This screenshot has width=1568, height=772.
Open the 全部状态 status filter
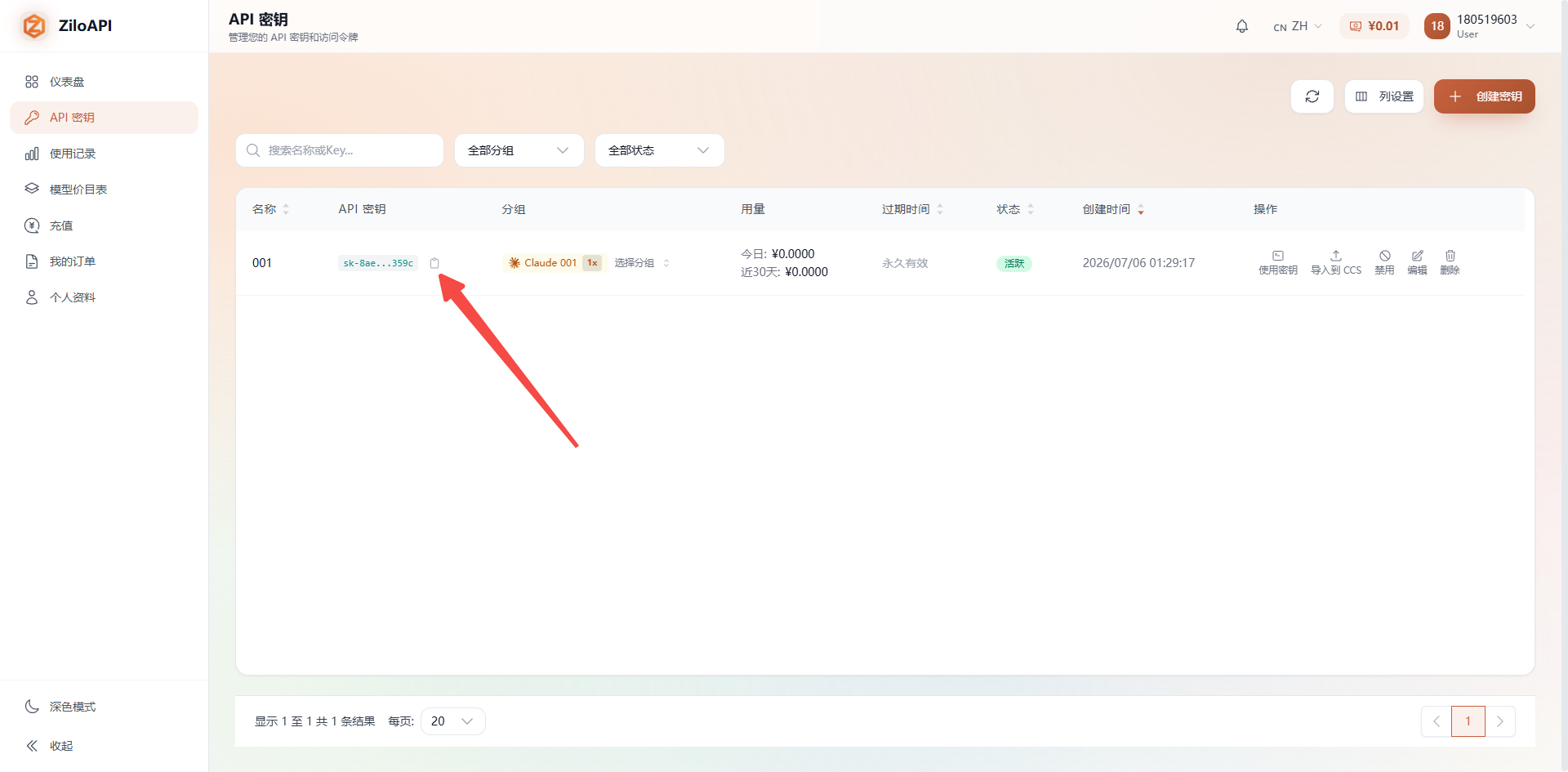(x=659, y=150)
